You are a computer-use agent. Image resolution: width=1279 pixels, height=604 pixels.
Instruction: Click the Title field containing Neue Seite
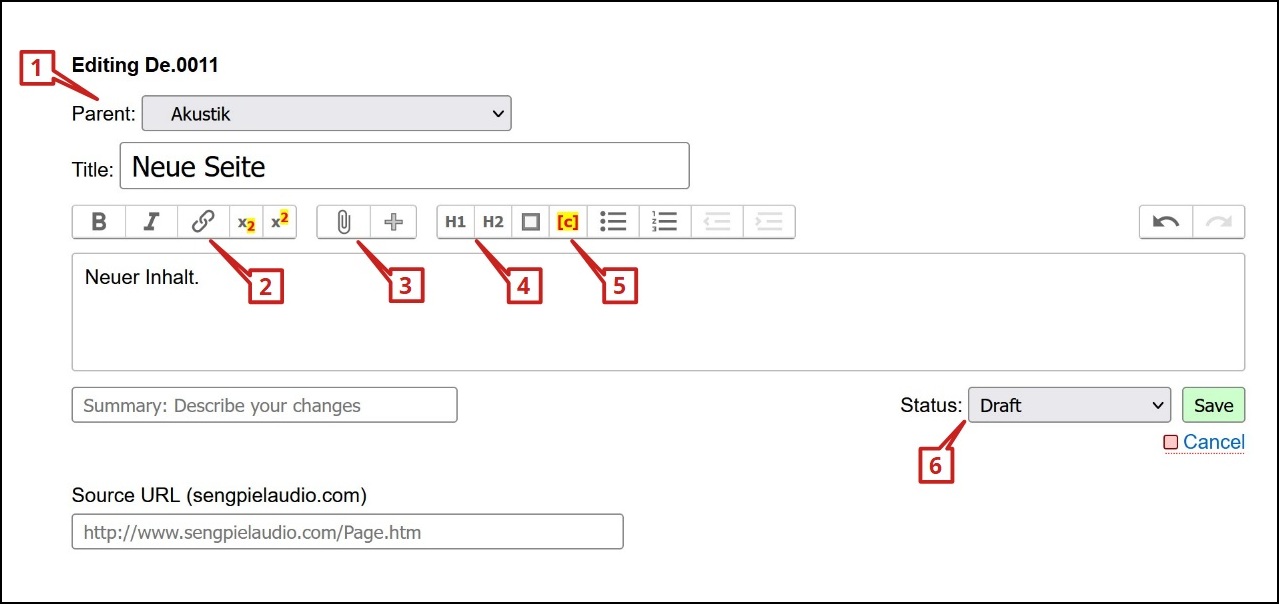(x=404, y=166)
